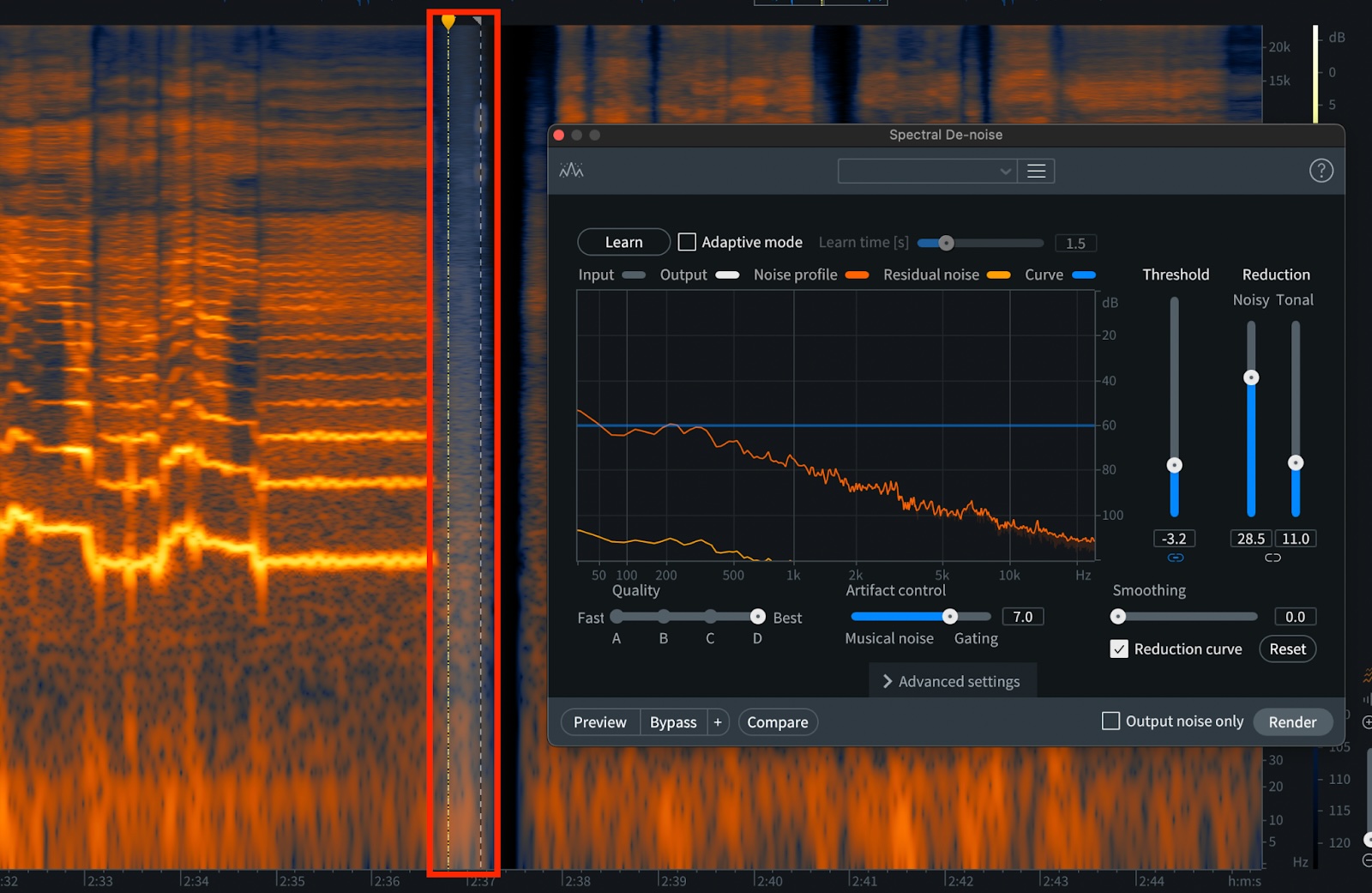
Task: Edit the Threshold value -3.2
Action: [x=1174, y=539]
